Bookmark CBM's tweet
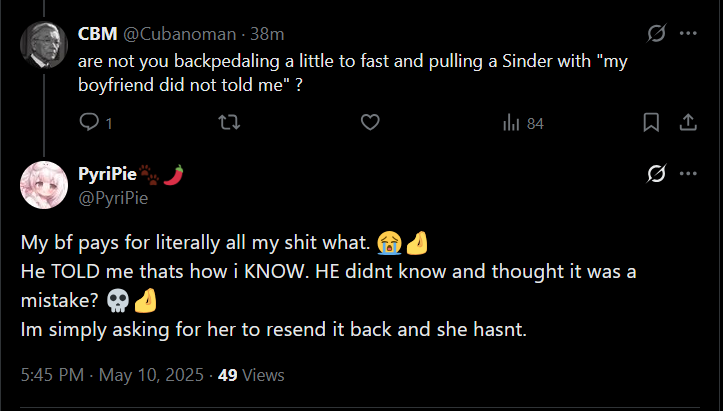Image resolution: width=723 pixels, height=411 pixels. click(x=650, y=123)
